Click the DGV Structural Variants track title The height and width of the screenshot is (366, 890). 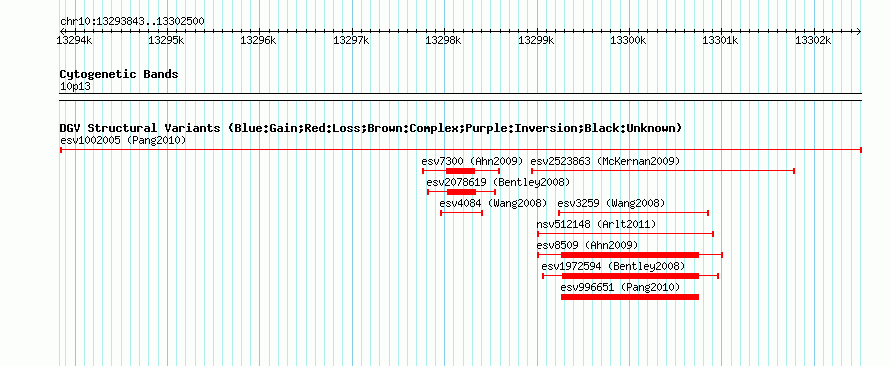[371, 128]
